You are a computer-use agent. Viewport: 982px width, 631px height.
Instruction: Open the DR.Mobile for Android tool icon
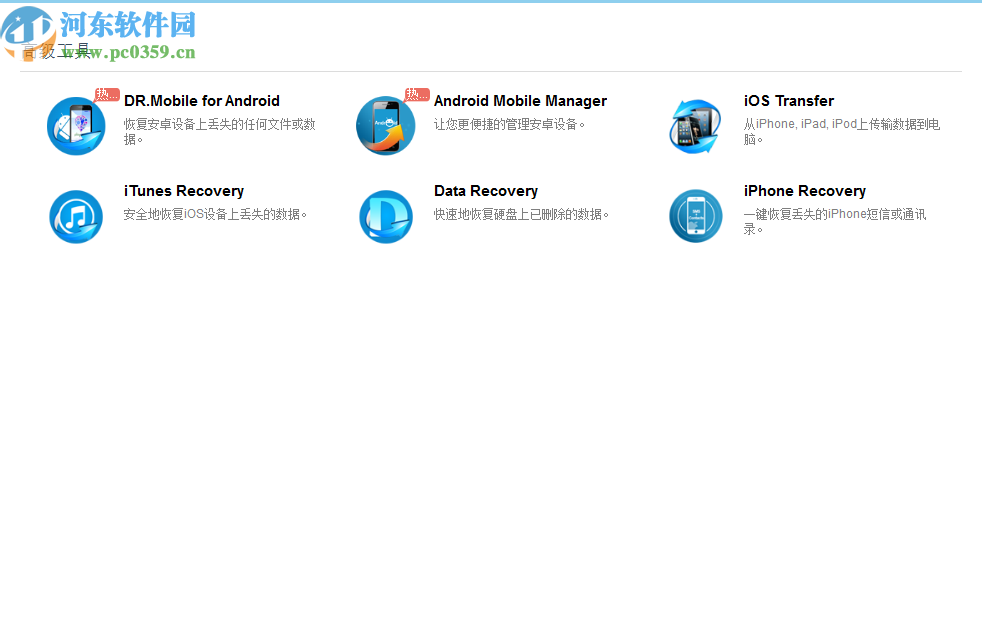(x=76, y=125)
